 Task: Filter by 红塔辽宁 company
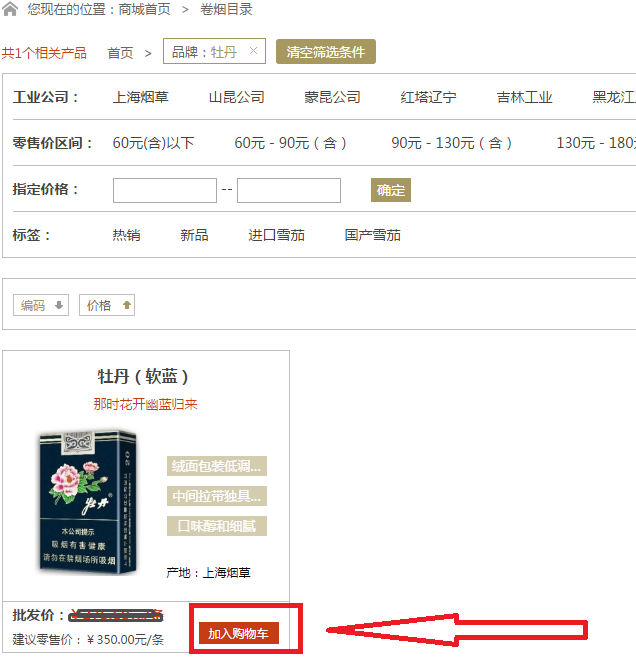(428, 97)
